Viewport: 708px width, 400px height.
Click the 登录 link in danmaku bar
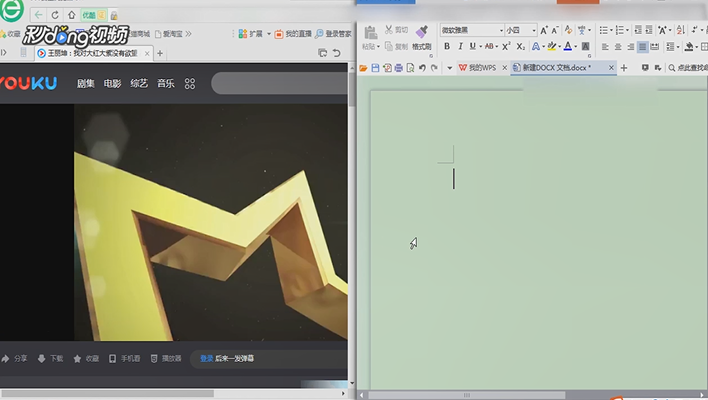tap(206, 358)
